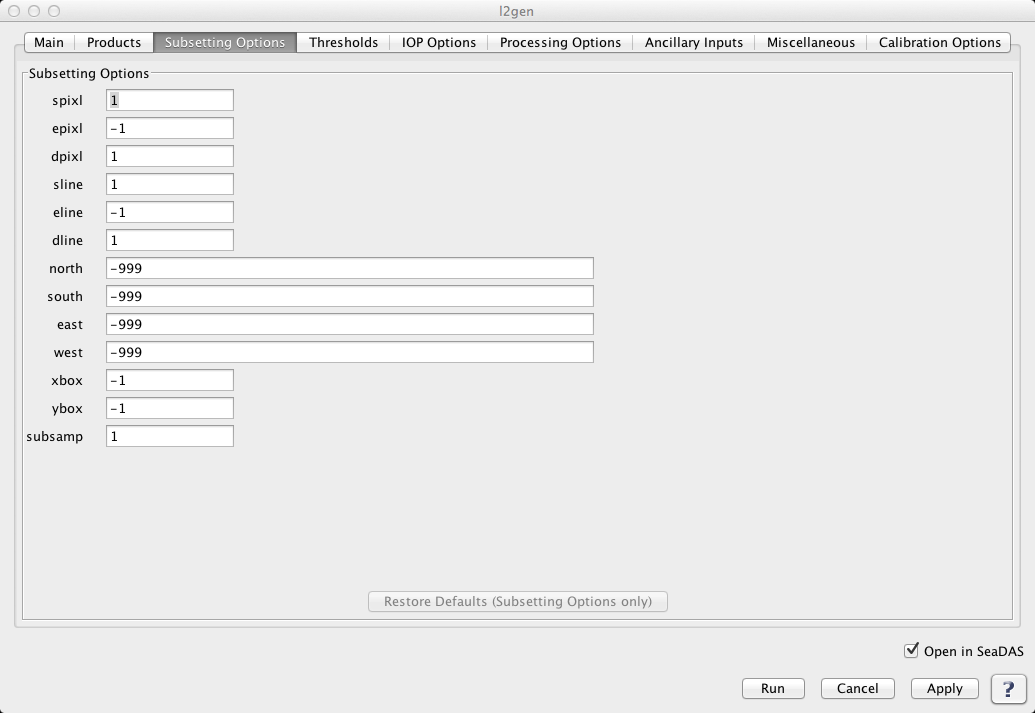Click the south latitude field

tap(350, 296)
